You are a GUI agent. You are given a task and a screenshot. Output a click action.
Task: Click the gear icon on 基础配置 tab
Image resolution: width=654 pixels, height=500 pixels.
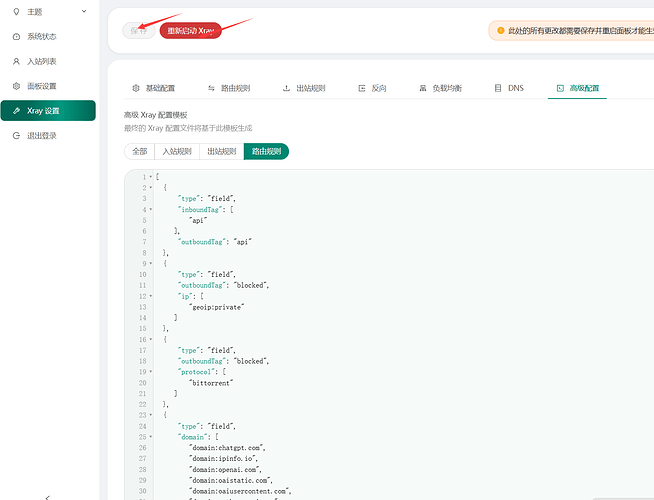(x=136, y=88)
